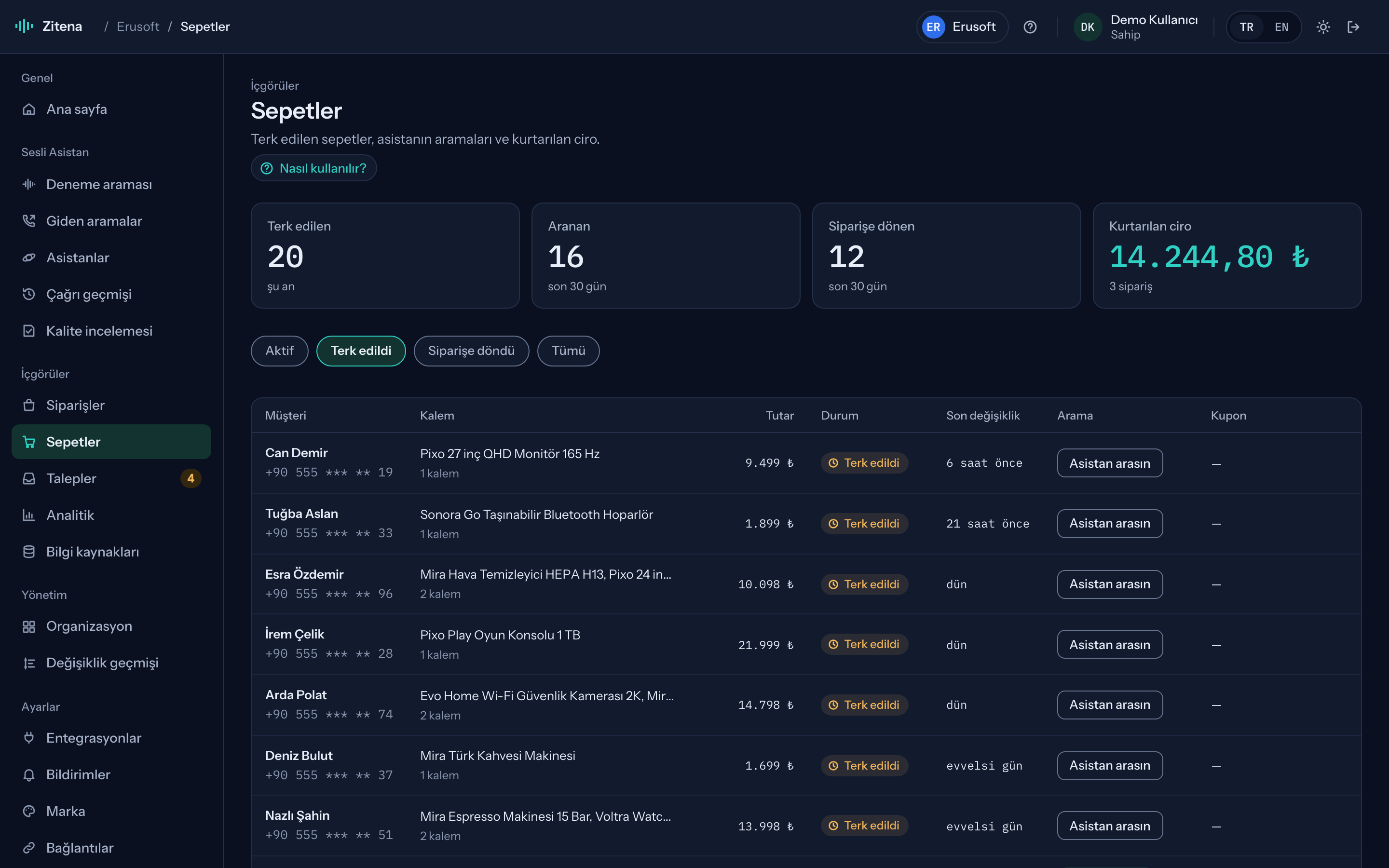Select the Tümü filter tab
The width and height of the screenshot is (1389, 868).
pyautogui.click(x=568, y=351)
